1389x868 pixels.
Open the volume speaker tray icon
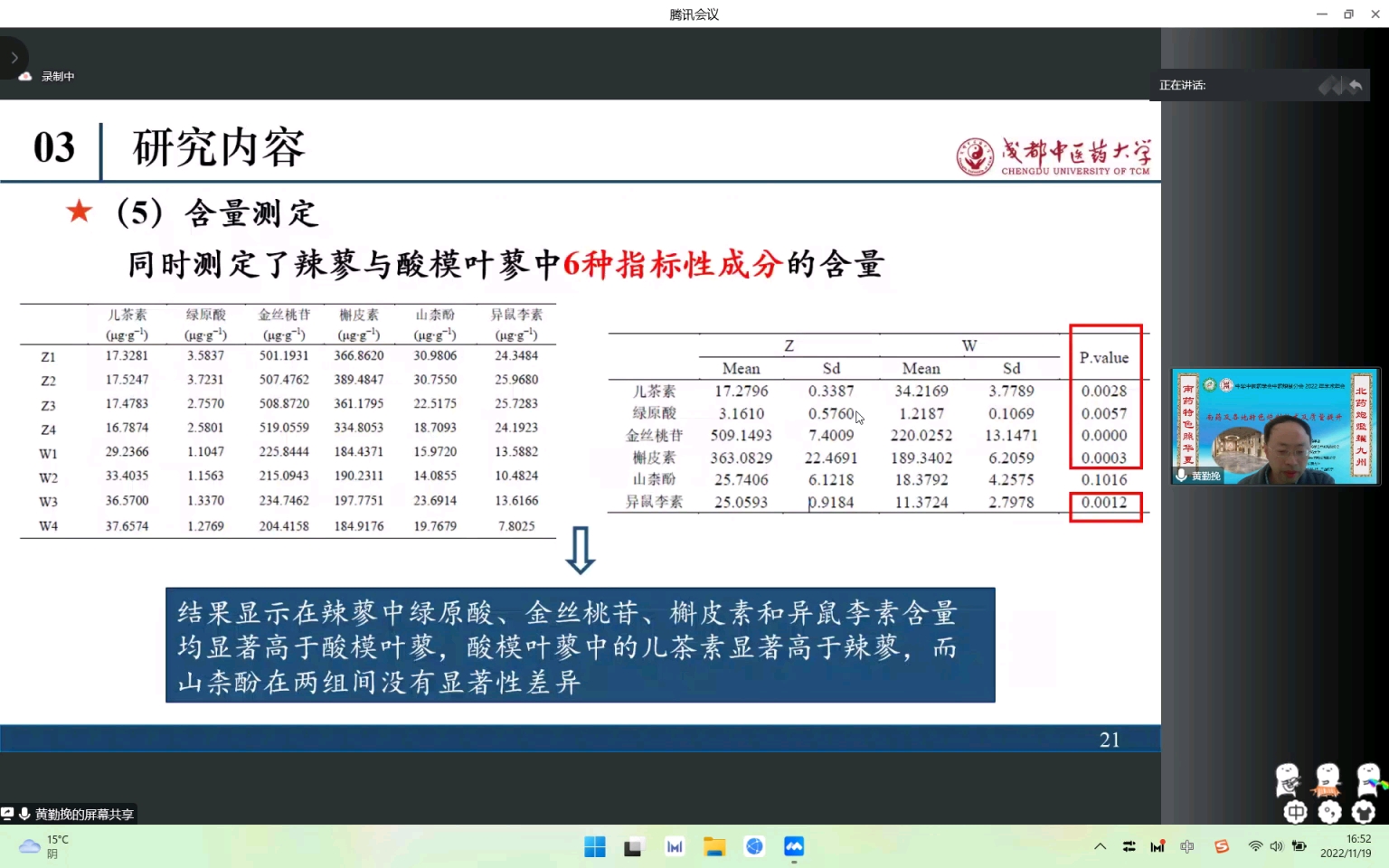pos(1276,846)
